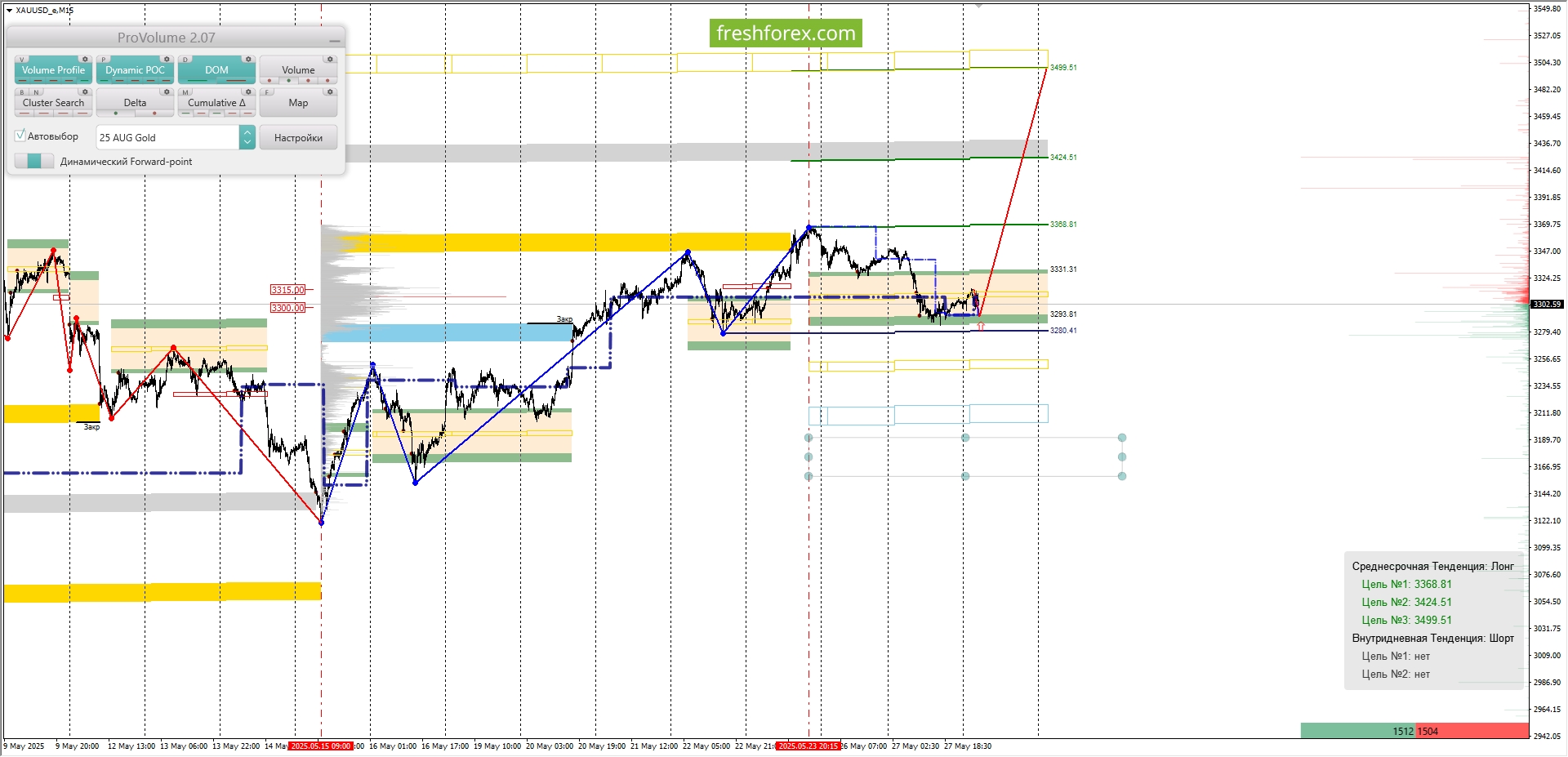Click the V hotkey tag on Volume Profile
This screenshot has height=757, width=1568.
[22, 60]
